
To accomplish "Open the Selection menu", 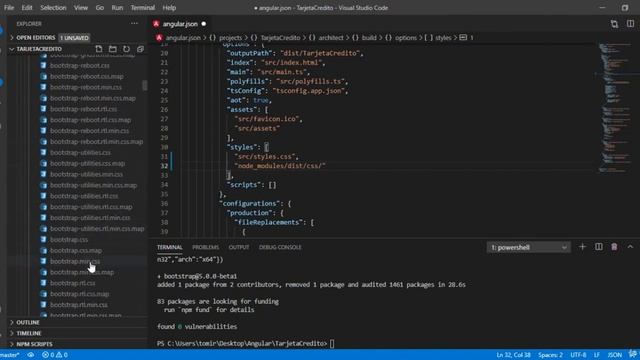I will (x=53, y=8).
